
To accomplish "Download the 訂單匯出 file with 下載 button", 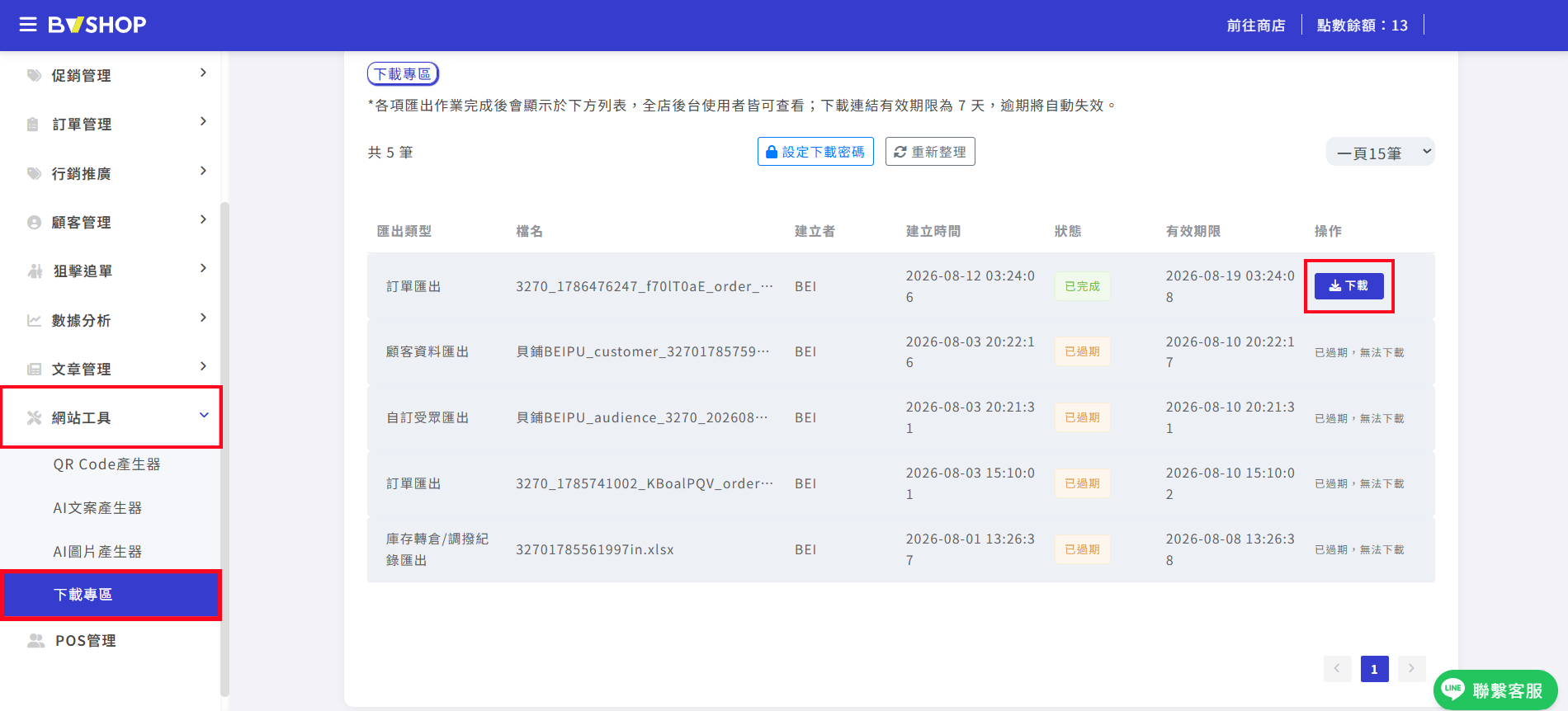I will click(1348, 286).
